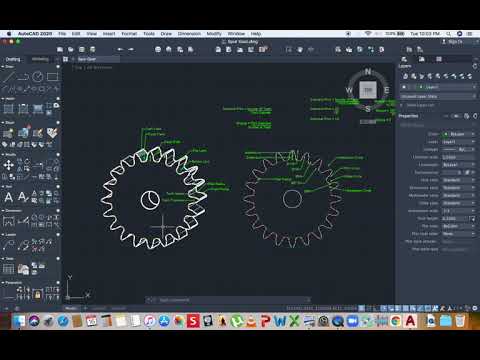The height and width of the screenshot is (360, 480).
Task: Click the Linetype scale value field
Action: (458, 157)
